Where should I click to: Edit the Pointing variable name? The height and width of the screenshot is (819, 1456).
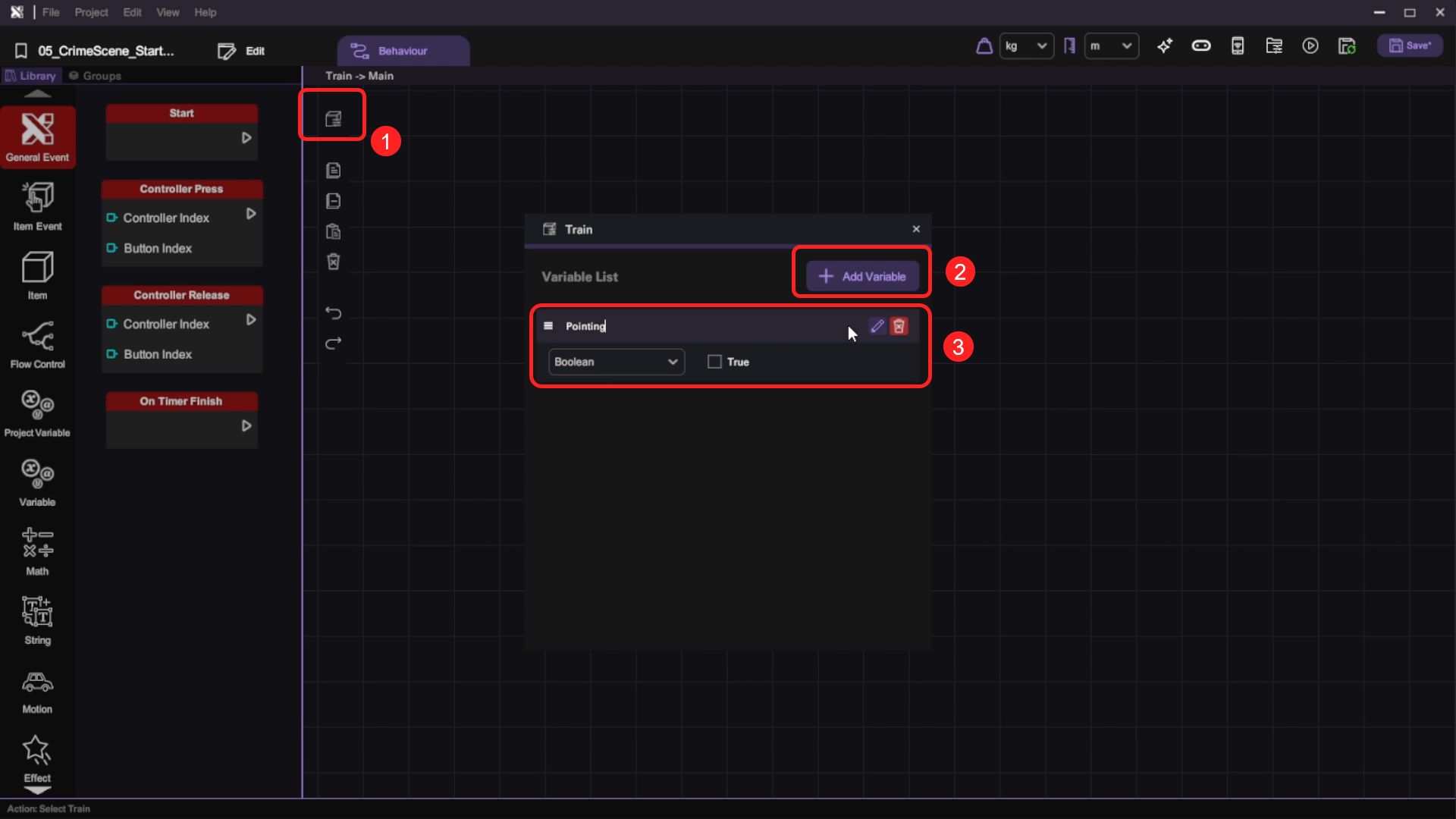click(x=877, y=326)
